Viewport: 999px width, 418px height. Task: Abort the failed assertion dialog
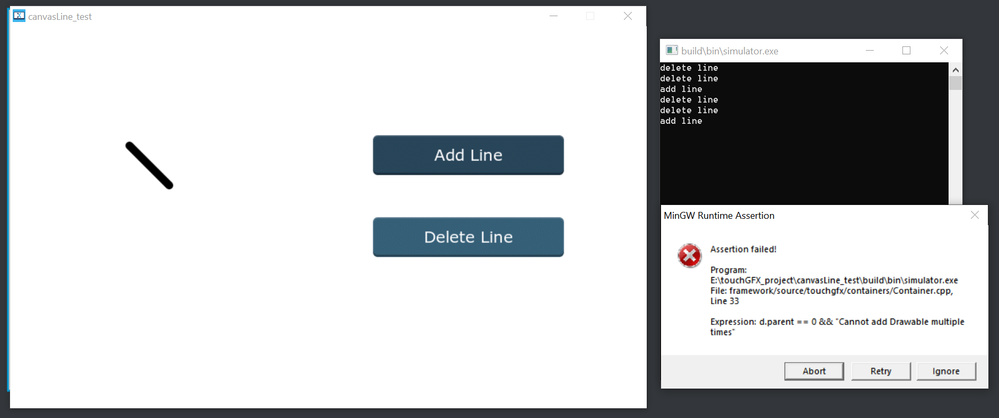click(814, 371)
